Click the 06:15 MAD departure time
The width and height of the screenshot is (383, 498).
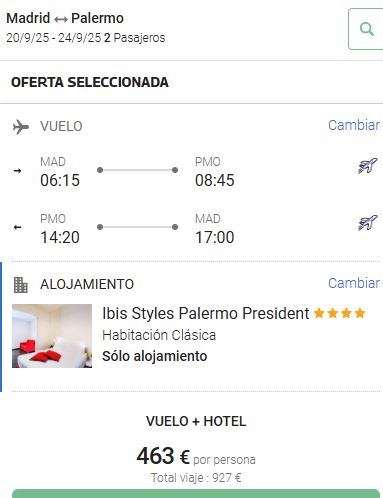click(x=60, y=180)
